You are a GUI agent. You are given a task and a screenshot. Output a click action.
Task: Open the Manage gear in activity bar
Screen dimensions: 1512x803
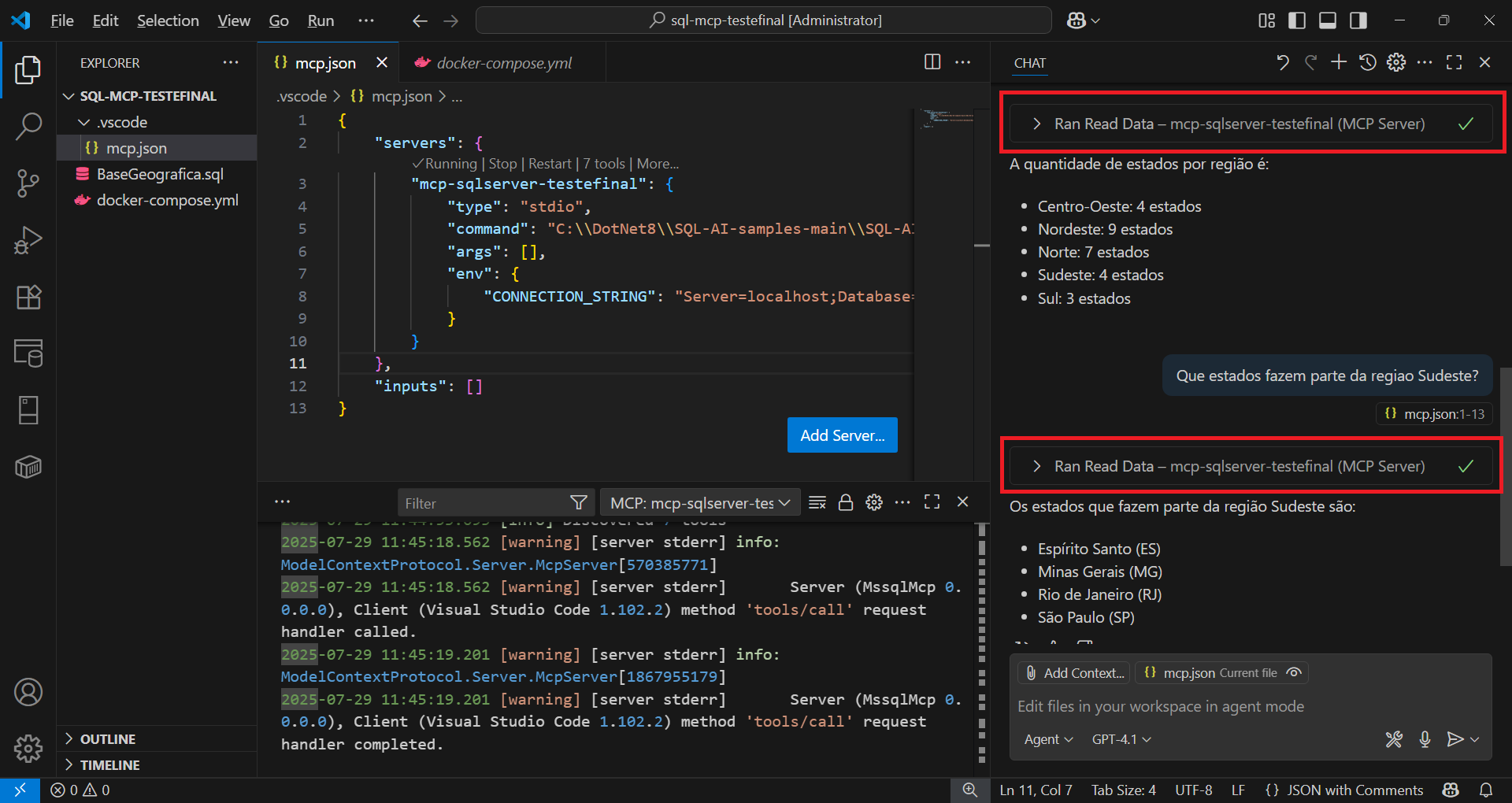point(28,748)
